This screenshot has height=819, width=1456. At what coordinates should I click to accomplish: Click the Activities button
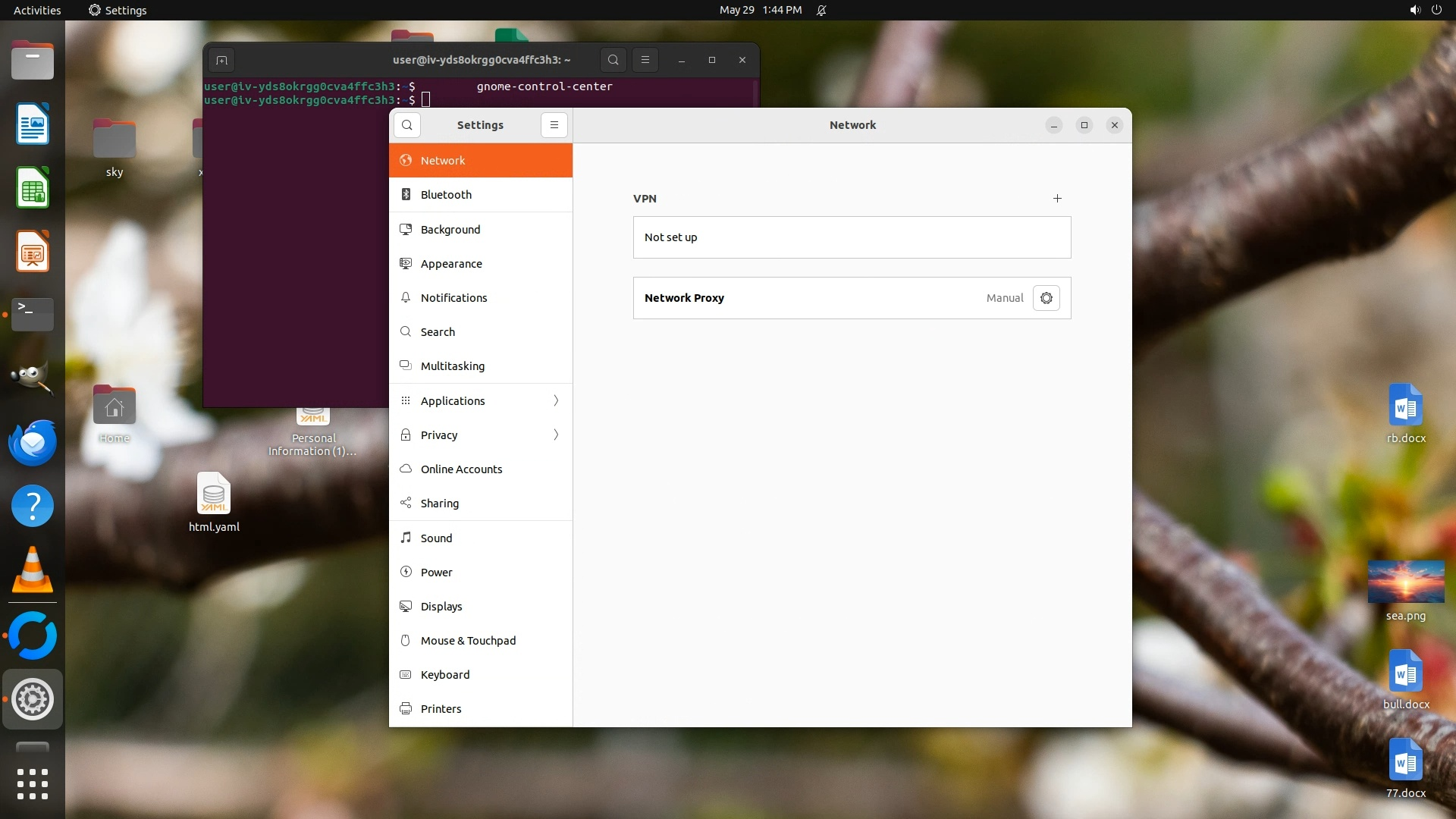tap(37, 10)
